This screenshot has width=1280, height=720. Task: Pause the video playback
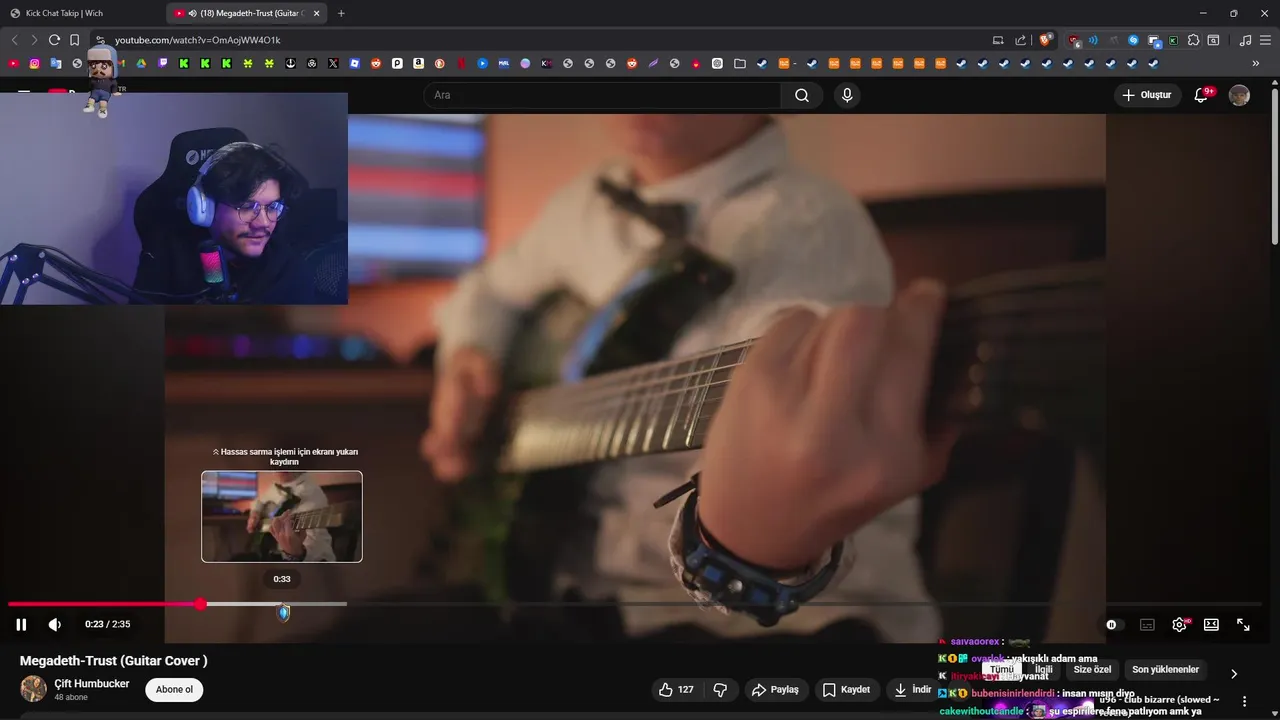(x=21, y=624)
